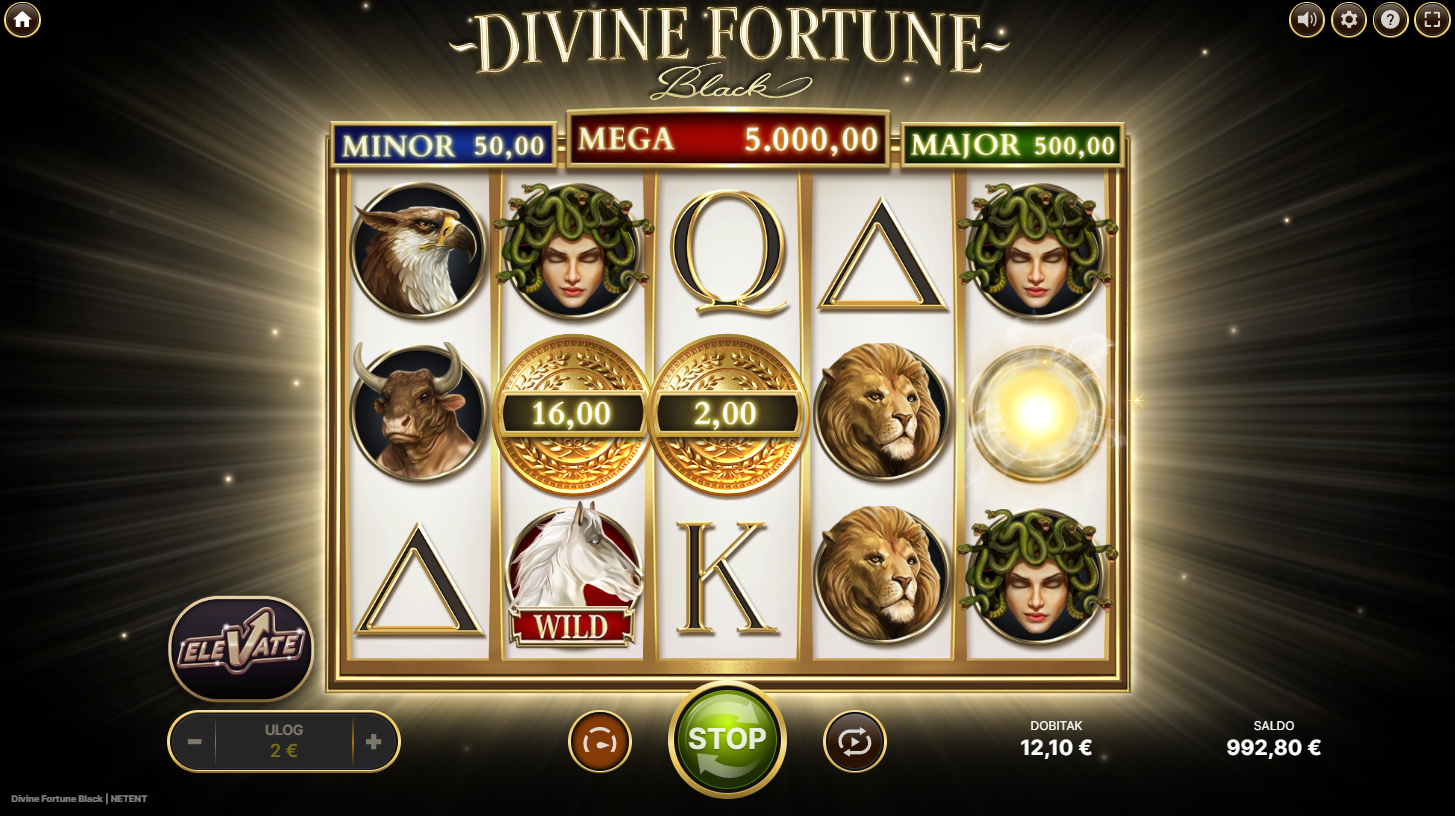Image resolution: width=1455 pixels, height=816 pixels.
Task: Click the glowing orb on the last reel
Action: (x=1037, y=412)
